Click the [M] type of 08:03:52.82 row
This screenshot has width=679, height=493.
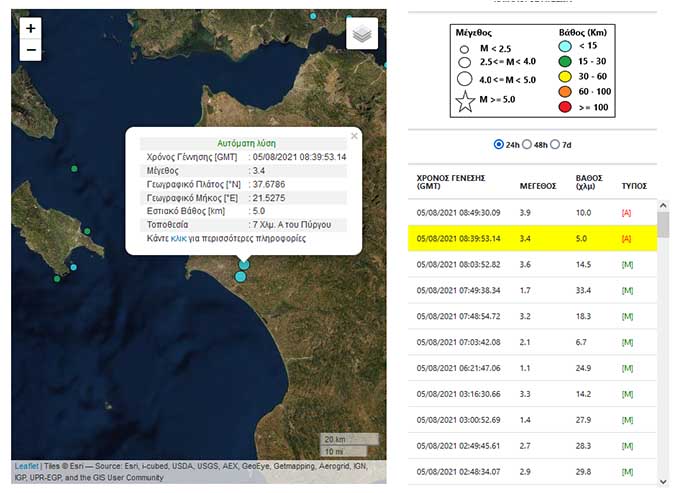click(x=627, y=265)
